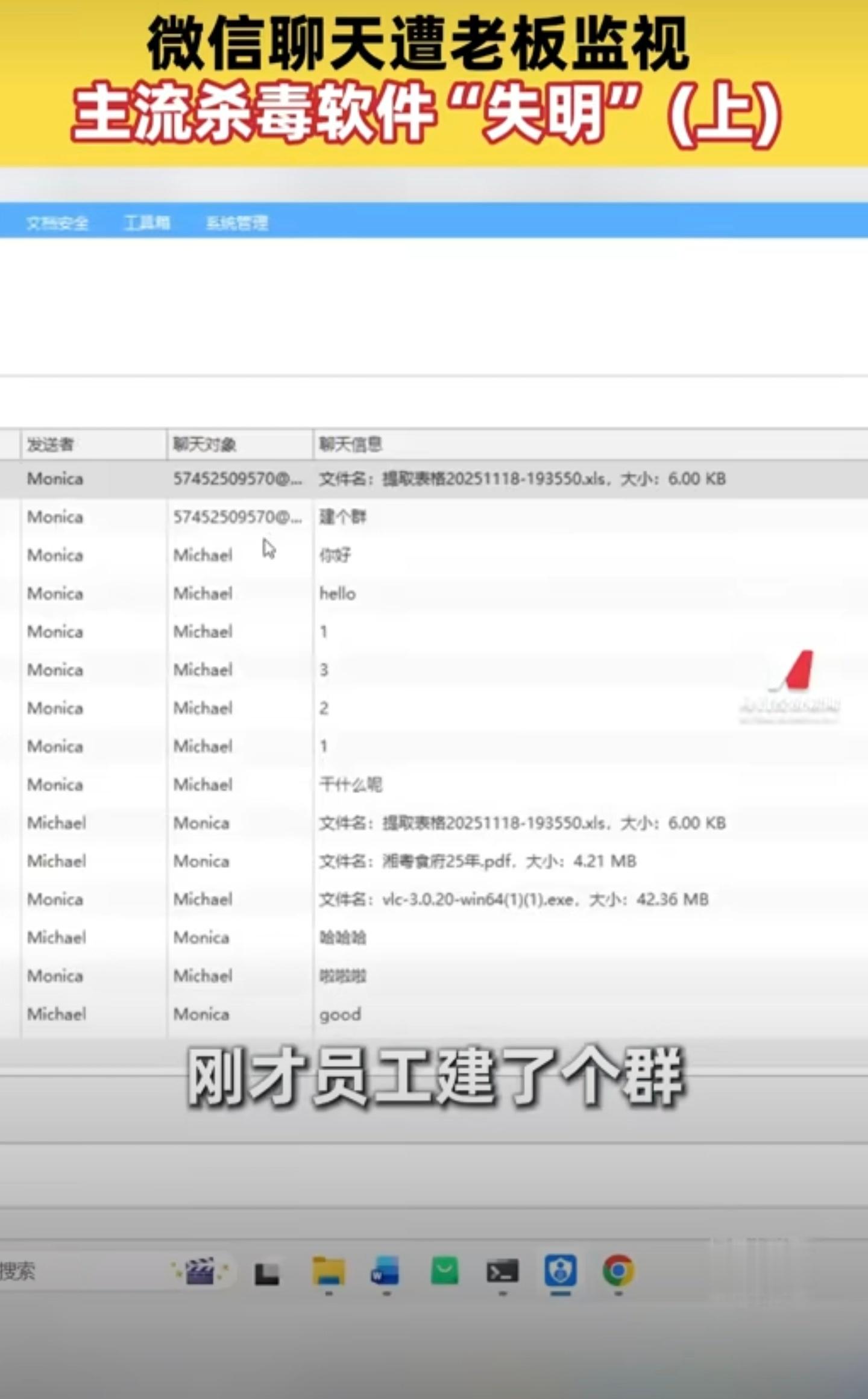Click sender Monica in the hello row
This screenshot has height=1399, width=868.
tap(55, 593)
